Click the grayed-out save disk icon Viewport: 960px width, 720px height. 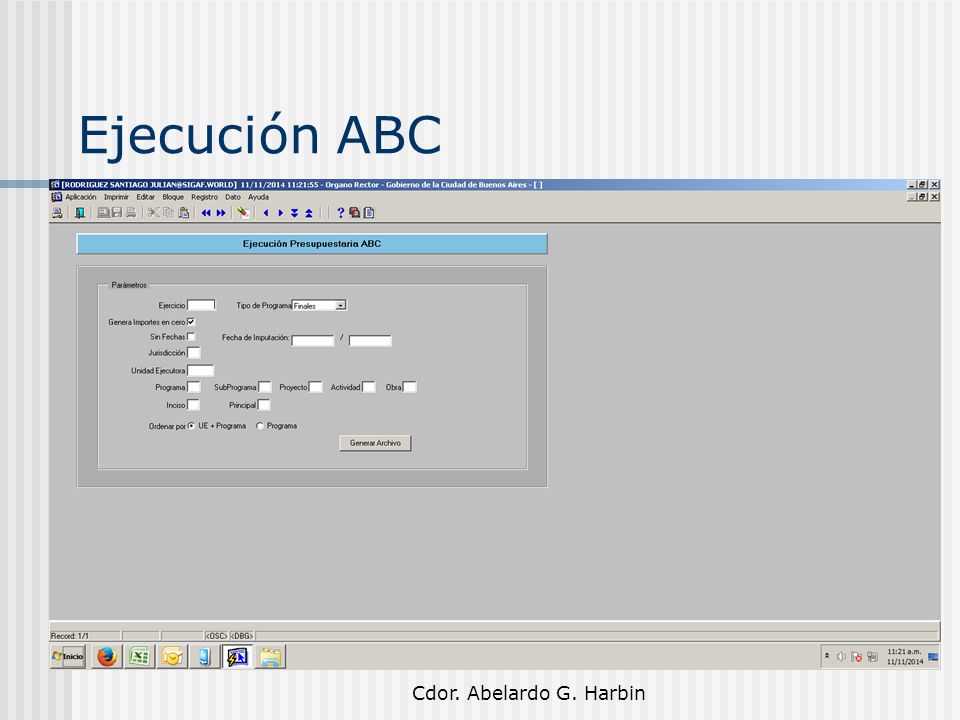click(x=116, y=212)
